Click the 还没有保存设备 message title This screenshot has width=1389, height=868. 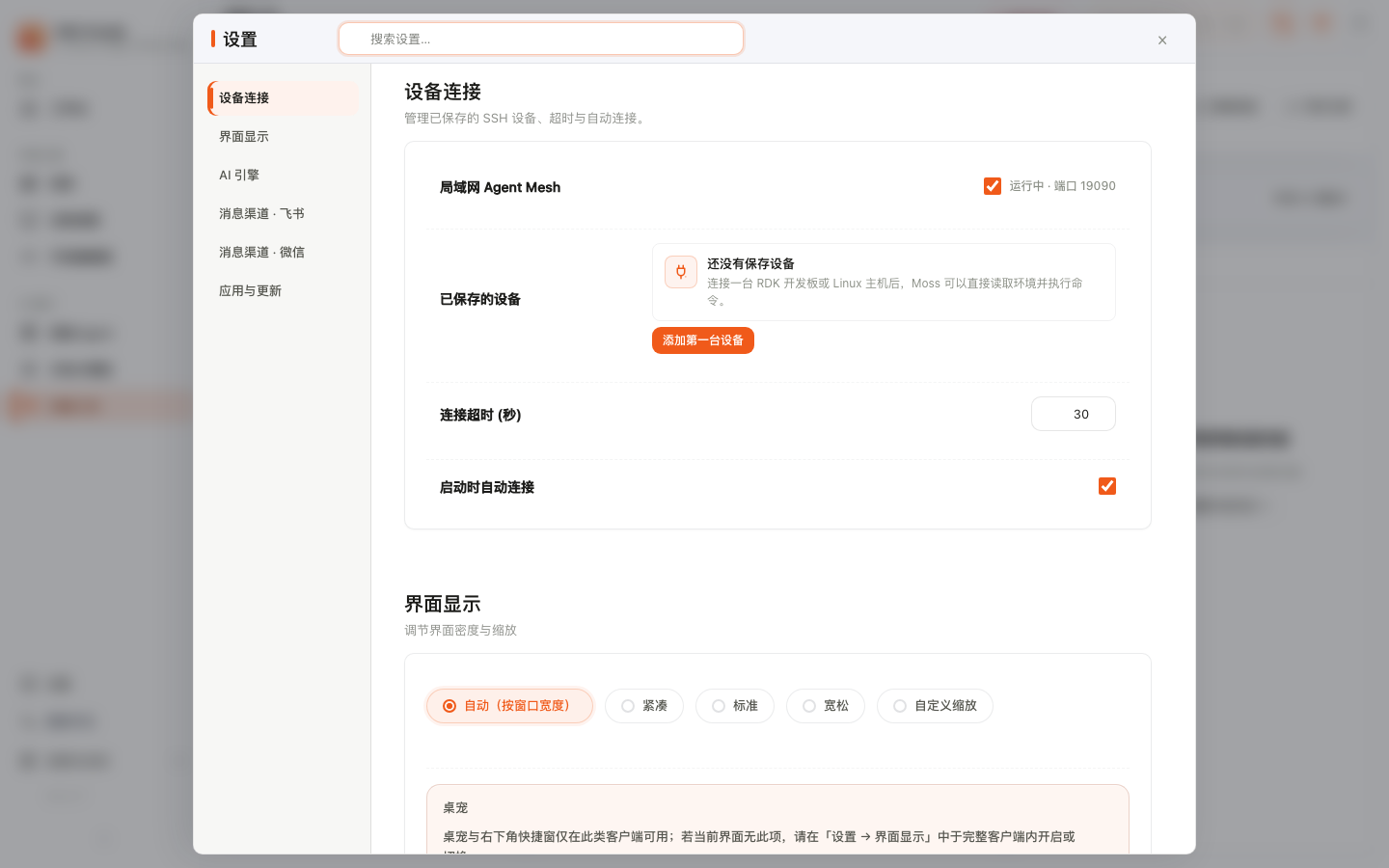(750, 263)
